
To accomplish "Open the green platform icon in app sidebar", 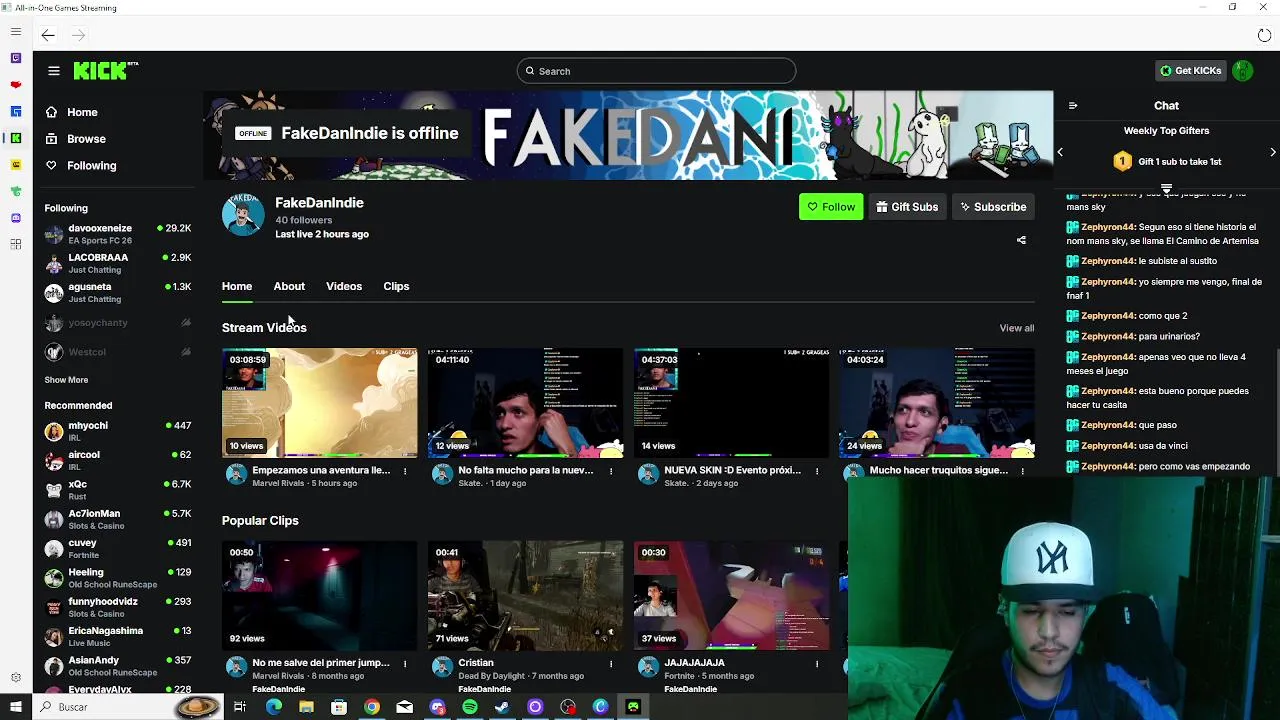I will 16,191.
